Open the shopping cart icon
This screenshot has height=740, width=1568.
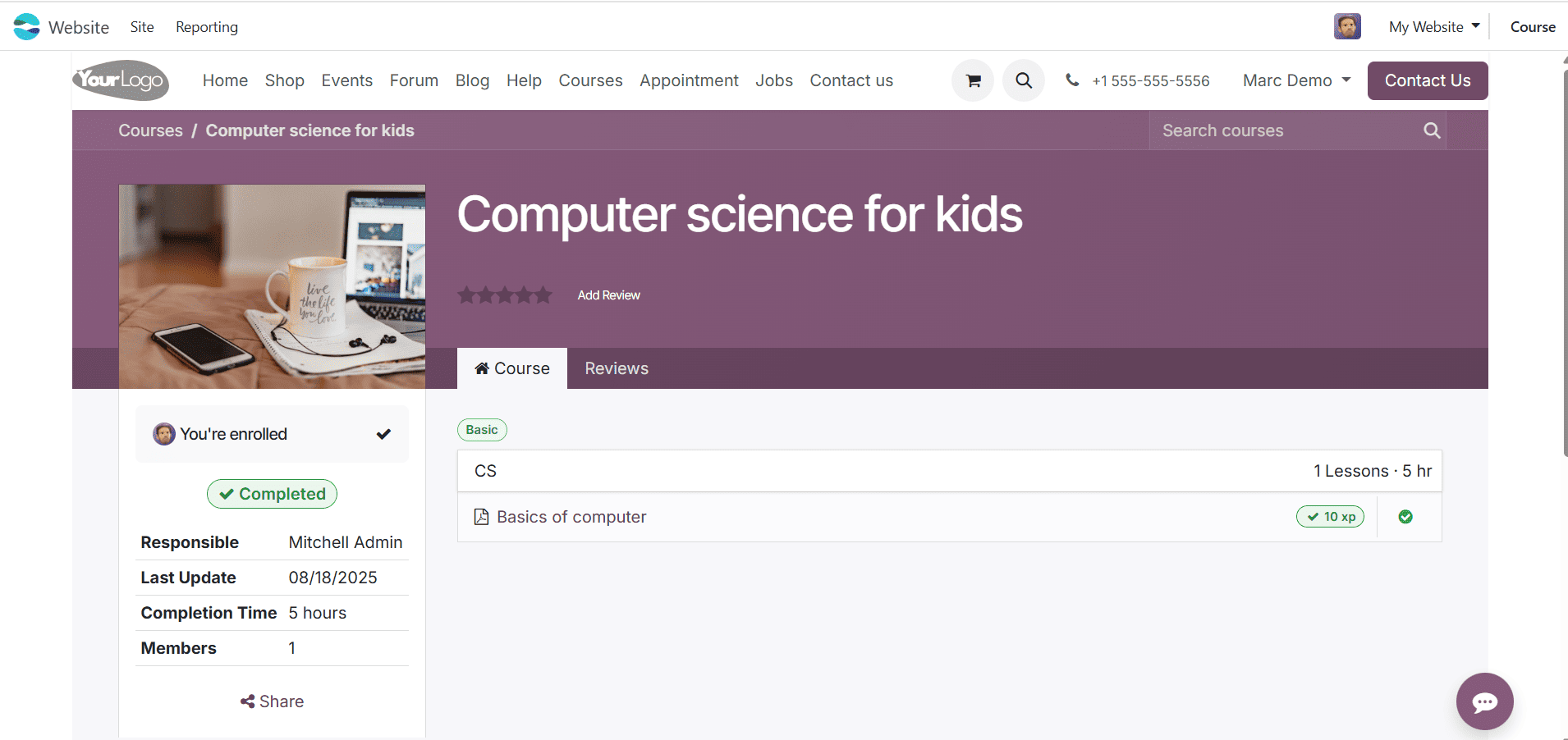(973, 80)
